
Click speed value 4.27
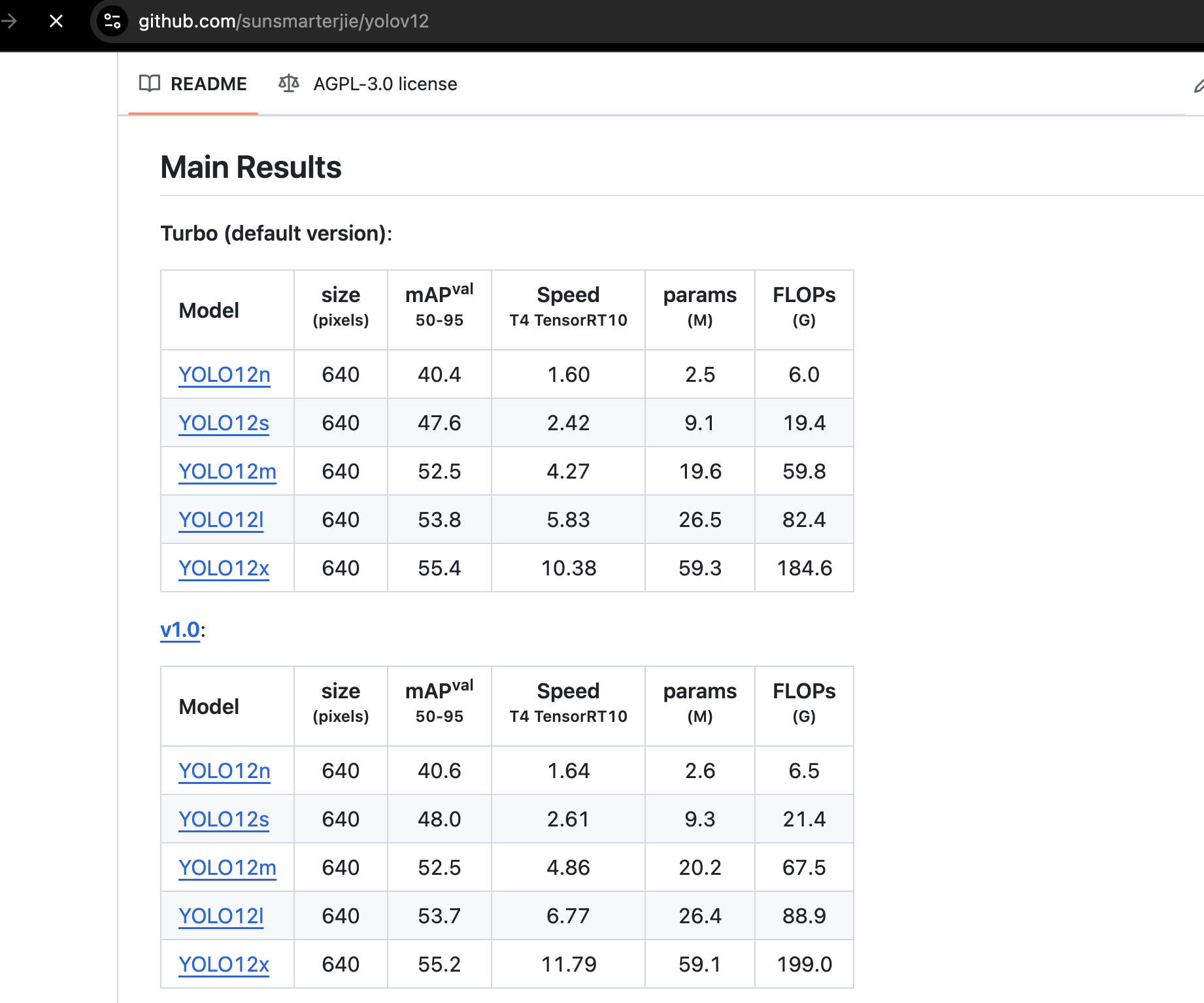569,471
